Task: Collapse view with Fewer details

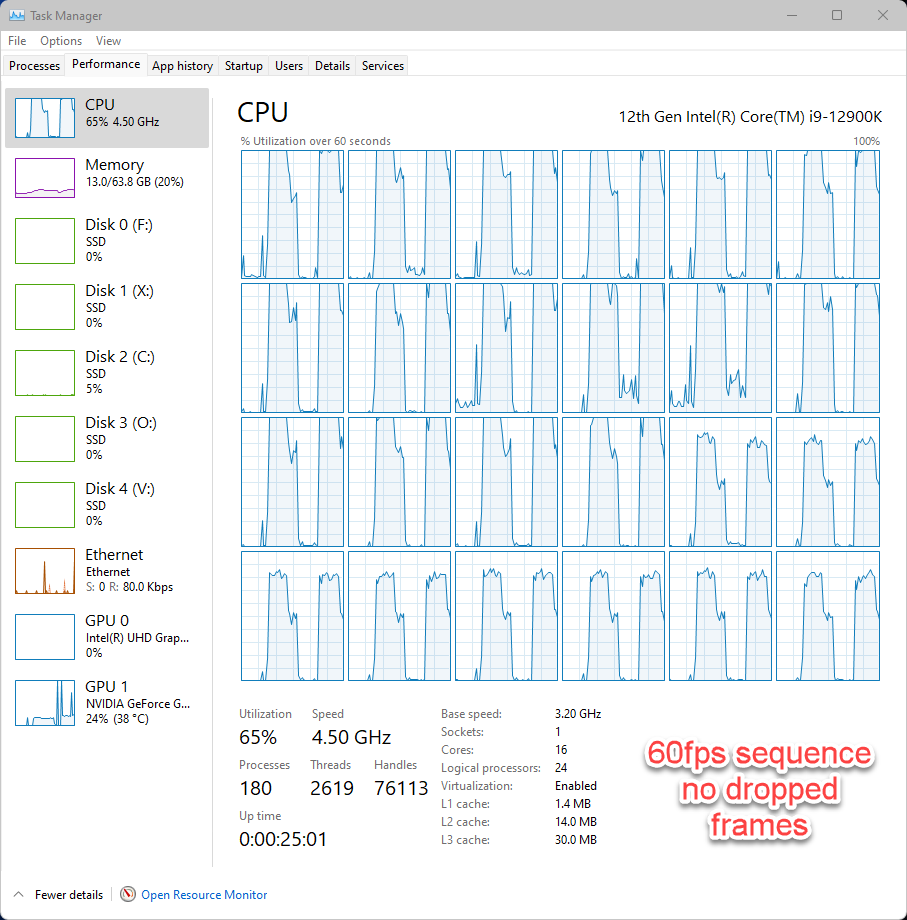Action: [57, 894]
